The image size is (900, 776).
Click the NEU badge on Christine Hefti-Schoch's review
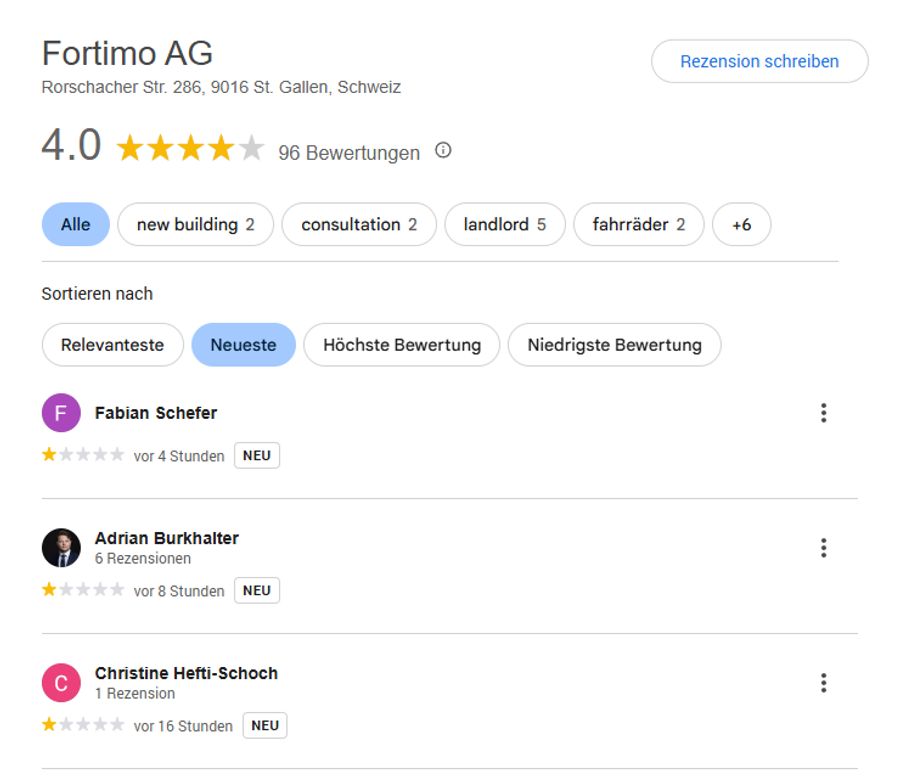coord(265,725)
